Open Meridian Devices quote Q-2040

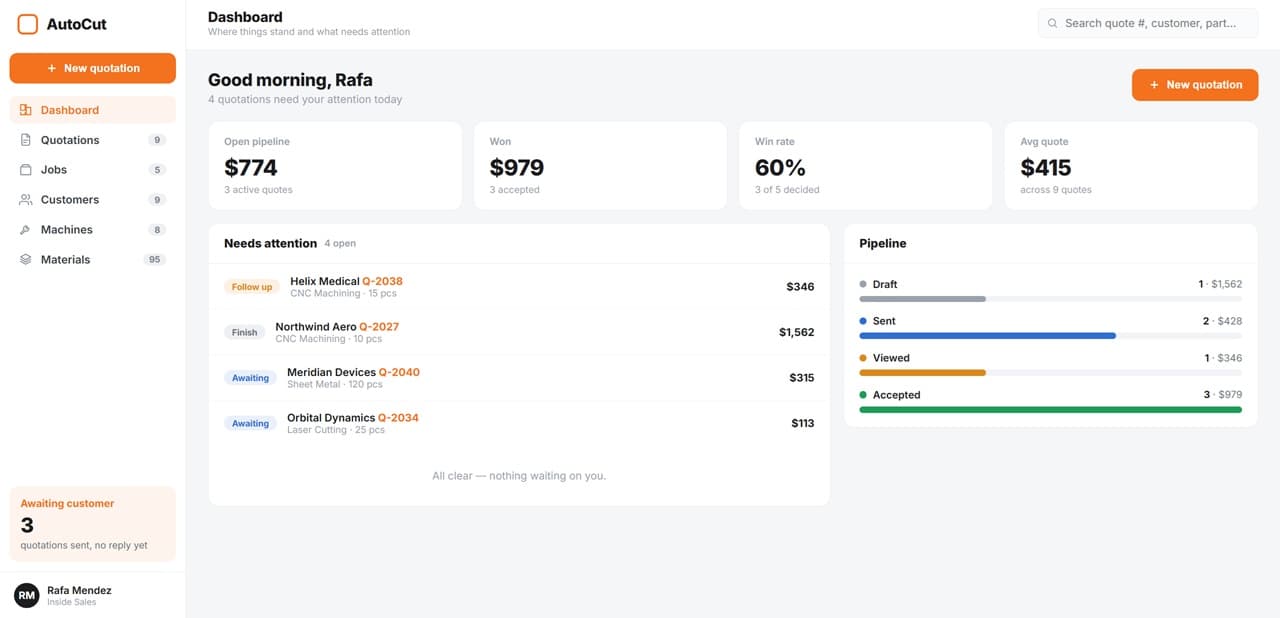[x=399, y=372]
